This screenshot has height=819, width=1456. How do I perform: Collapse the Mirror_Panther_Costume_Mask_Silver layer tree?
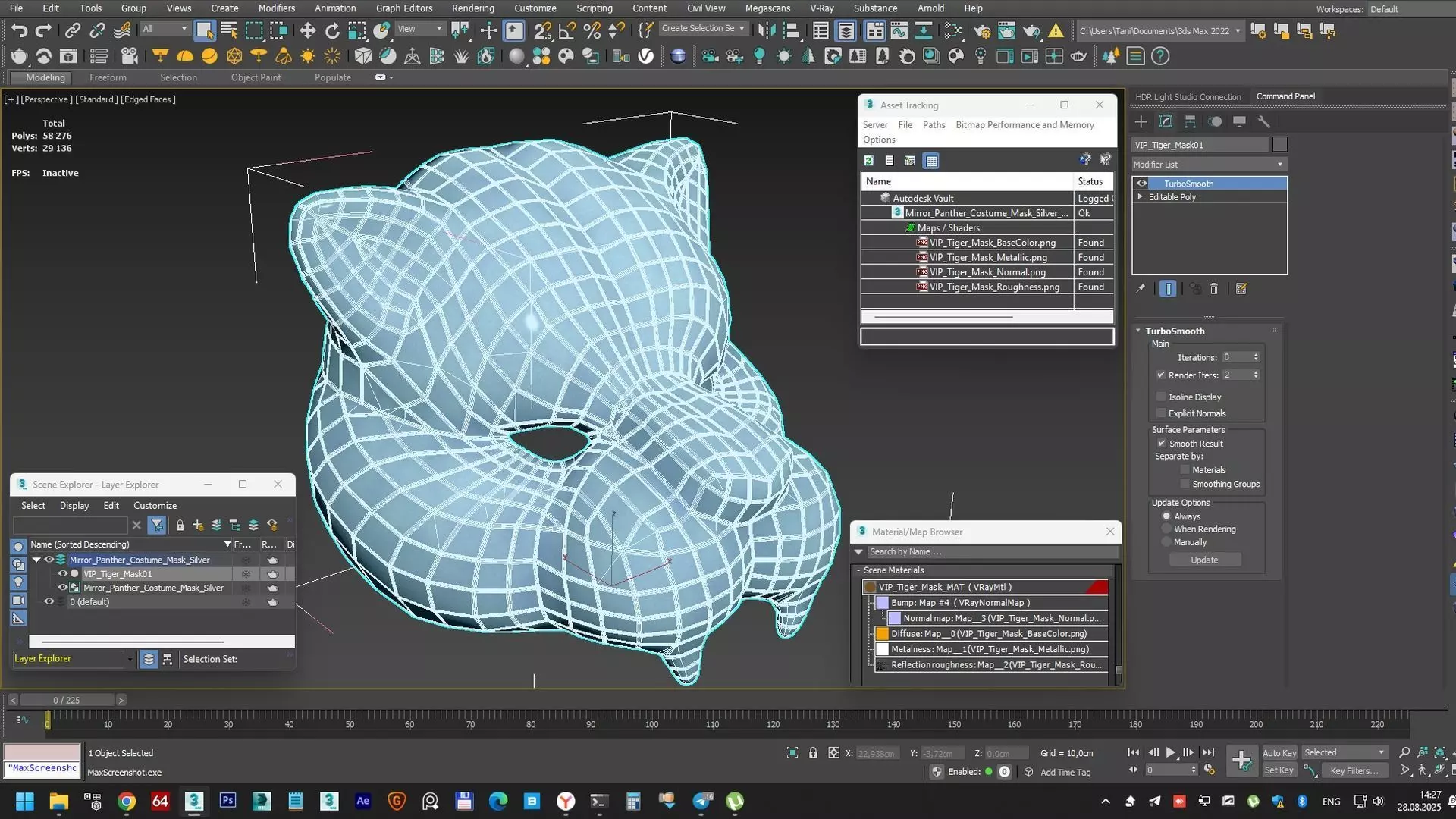click(36, 560)
